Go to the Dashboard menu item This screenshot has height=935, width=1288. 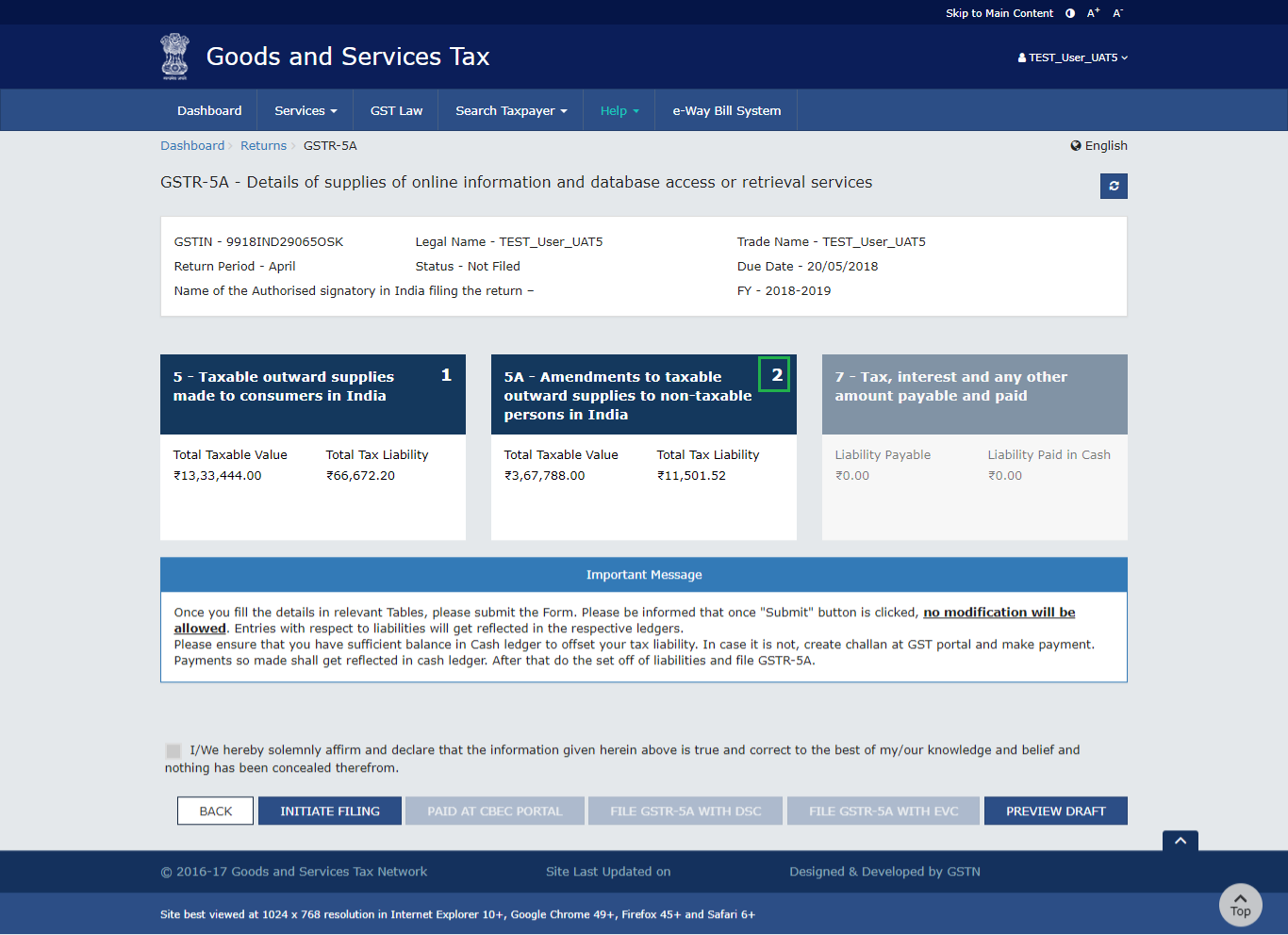[209, 111]
